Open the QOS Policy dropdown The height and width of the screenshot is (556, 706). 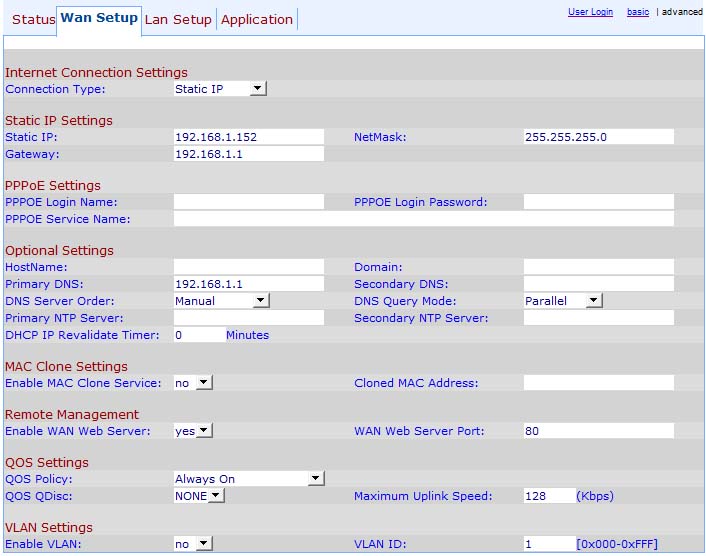tap(248, 479)
